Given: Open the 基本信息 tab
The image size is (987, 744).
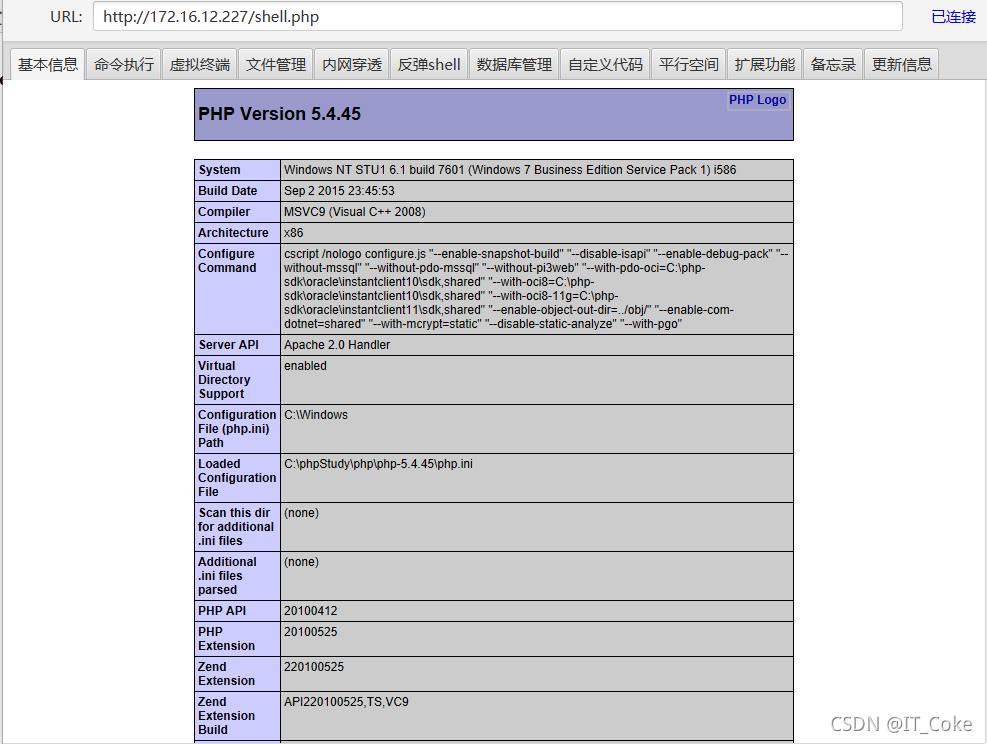Looking at the screenshot, I should pos(47,64).
